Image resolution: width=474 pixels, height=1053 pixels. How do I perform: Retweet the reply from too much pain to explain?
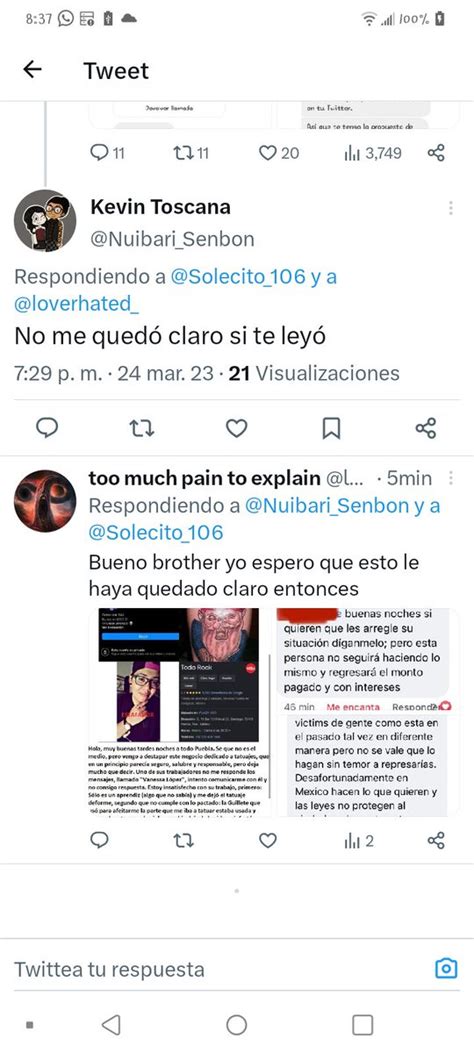pyautogui.click(x=183, y=840)
